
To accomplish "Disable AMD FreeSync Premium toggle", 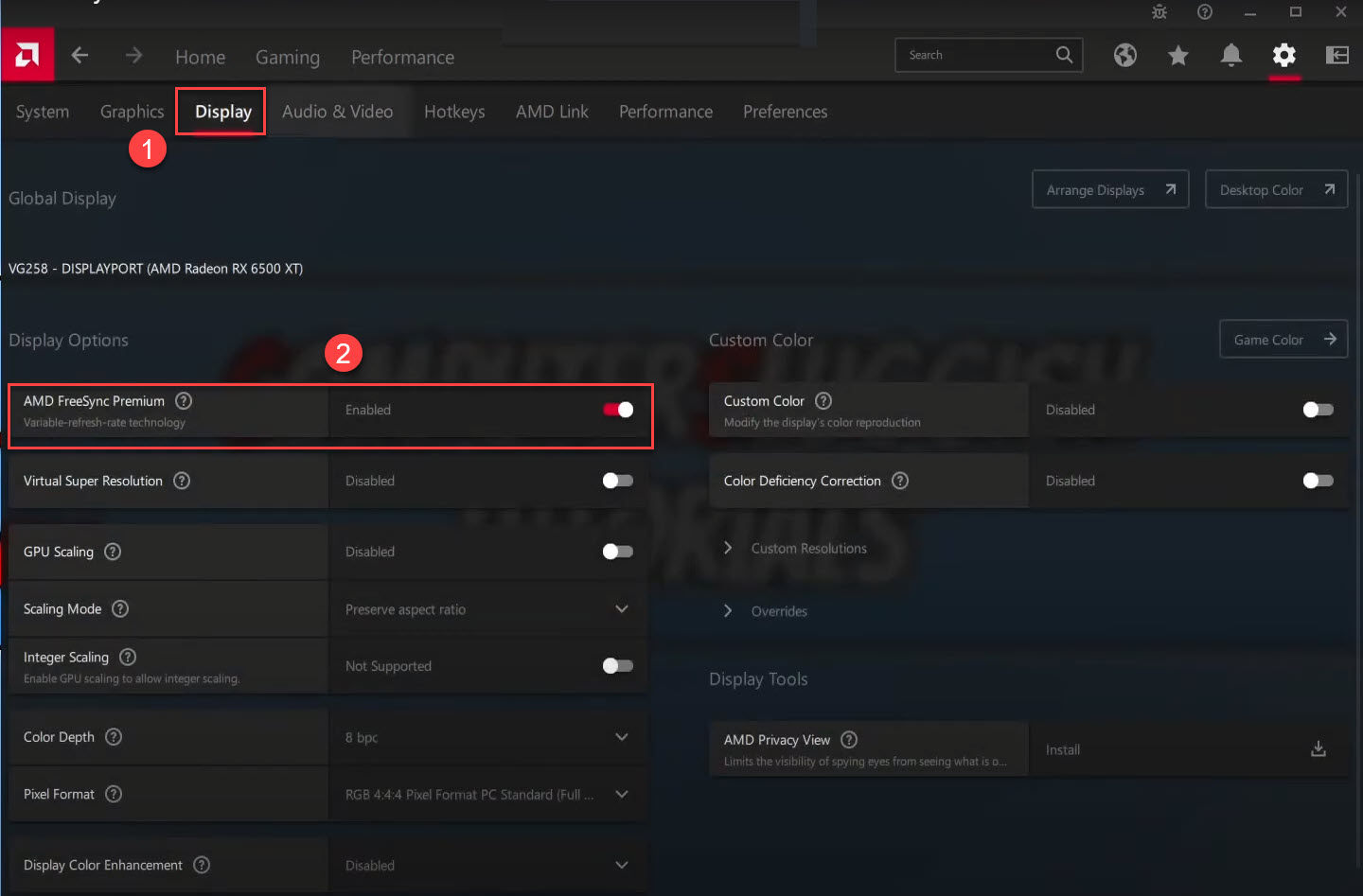I will 618,410.
